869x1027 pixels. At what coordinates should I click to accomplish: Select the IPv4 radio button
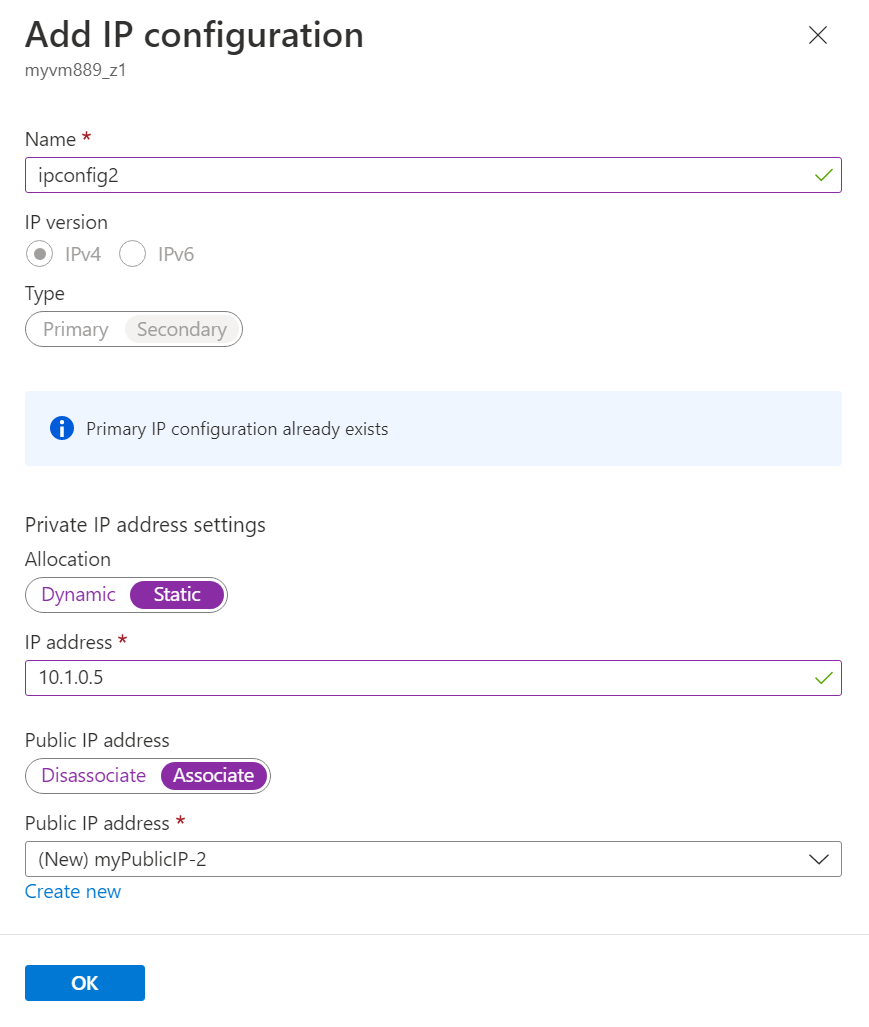click(41, 254)
